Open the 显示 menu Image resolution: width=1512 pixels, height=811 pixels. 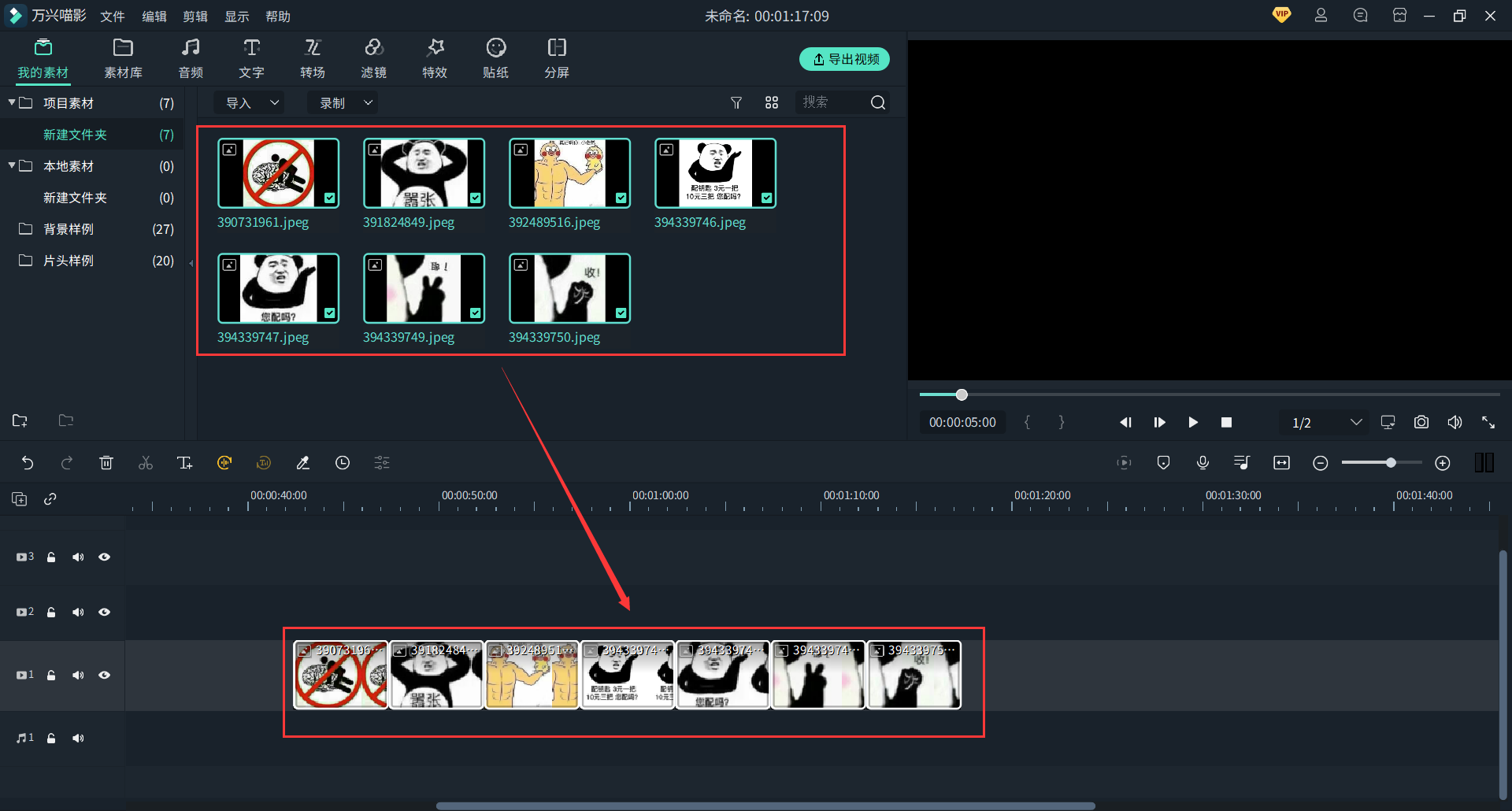pos(237,17)
